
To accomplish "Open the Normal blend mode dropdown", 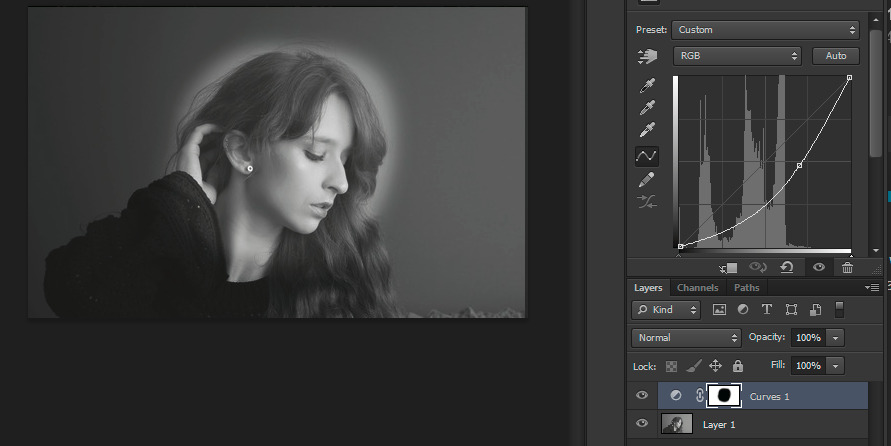I will tap(686, 338).
